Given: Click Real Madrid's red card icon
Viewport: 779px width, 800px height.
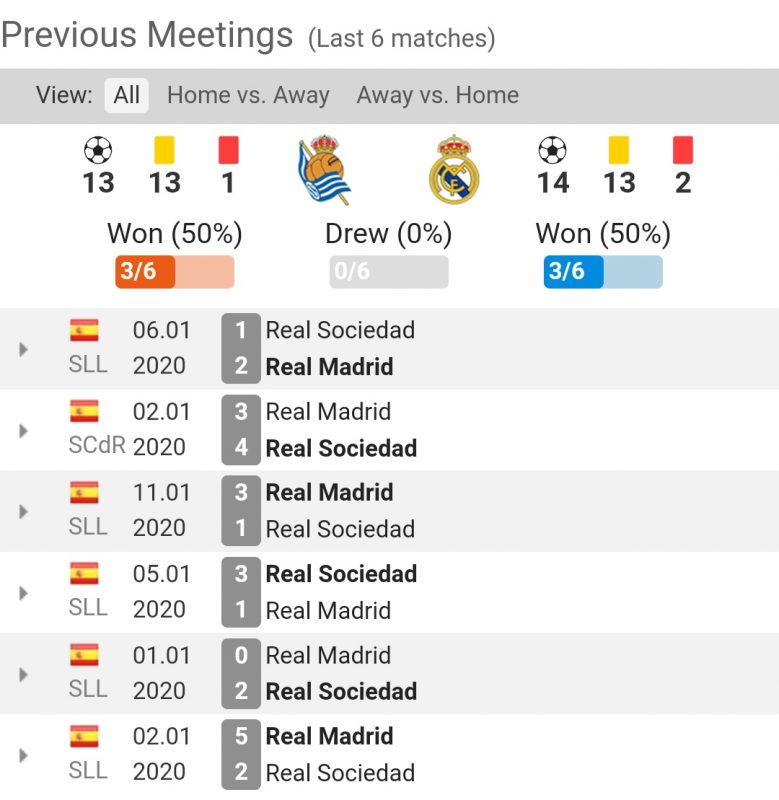Looking at the screenshot, I should [683, 151].
